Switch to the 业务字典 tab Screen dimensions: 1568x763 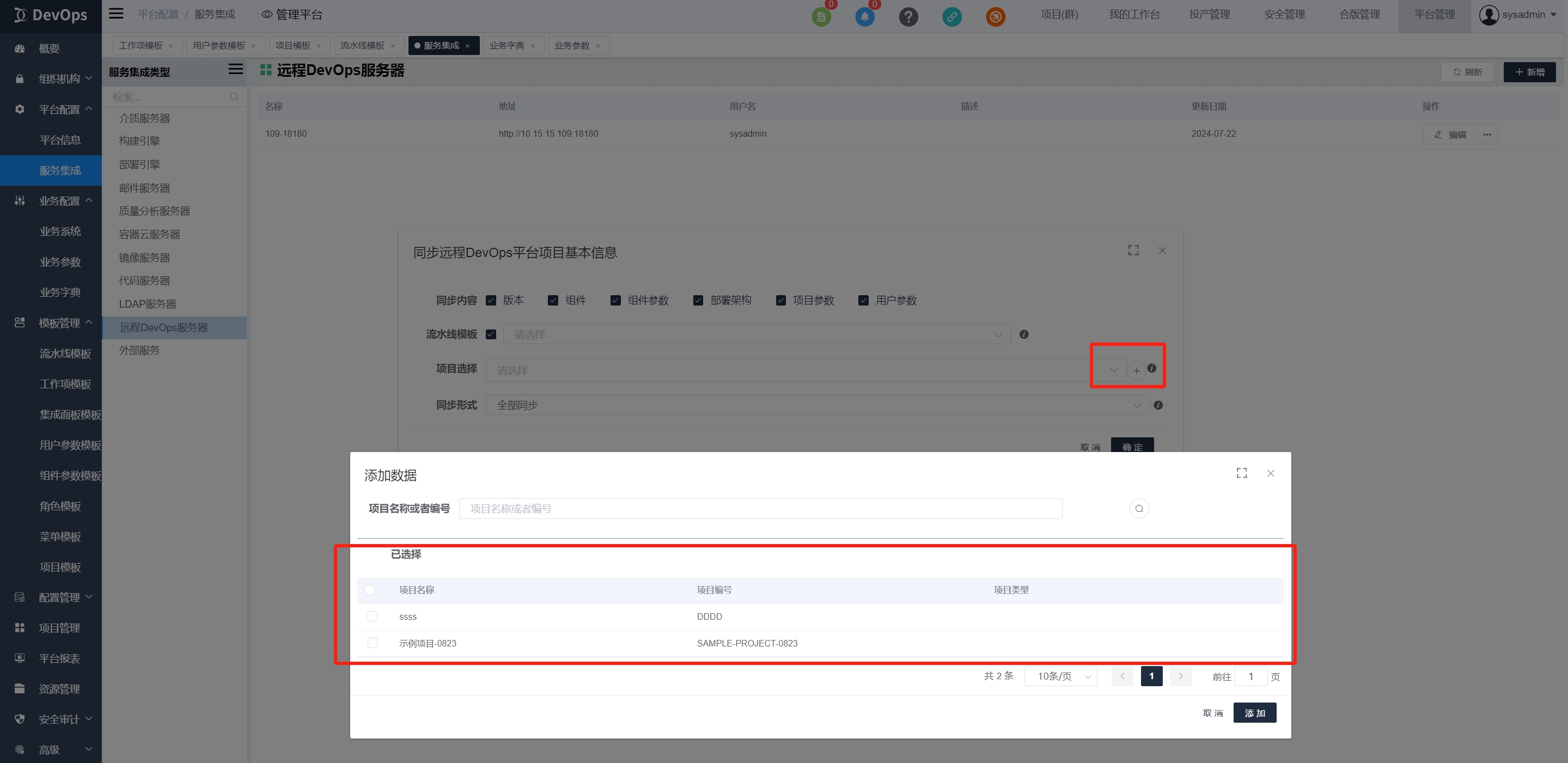[x=507, y=46]
